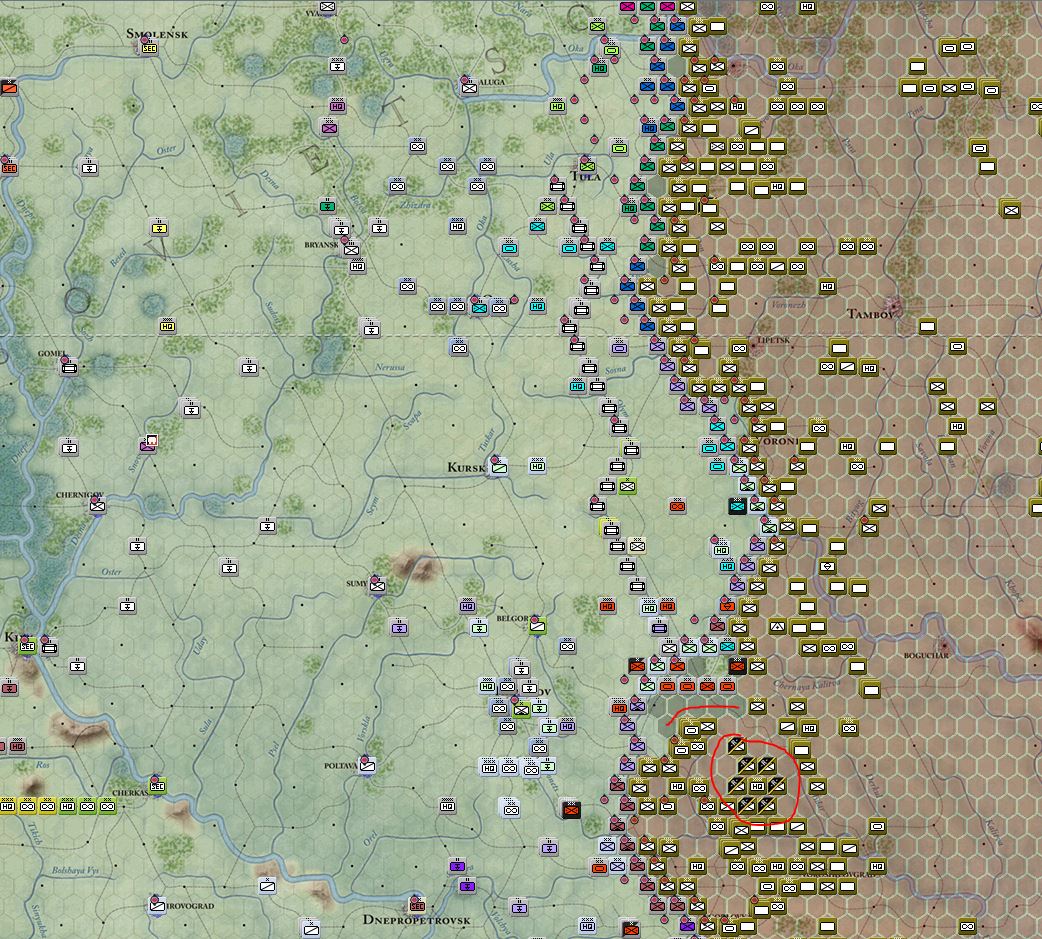The image size is (1042, 939).
Task: Select the purple HQ counter south of Vyazma
Action: (x=338, y=106)
